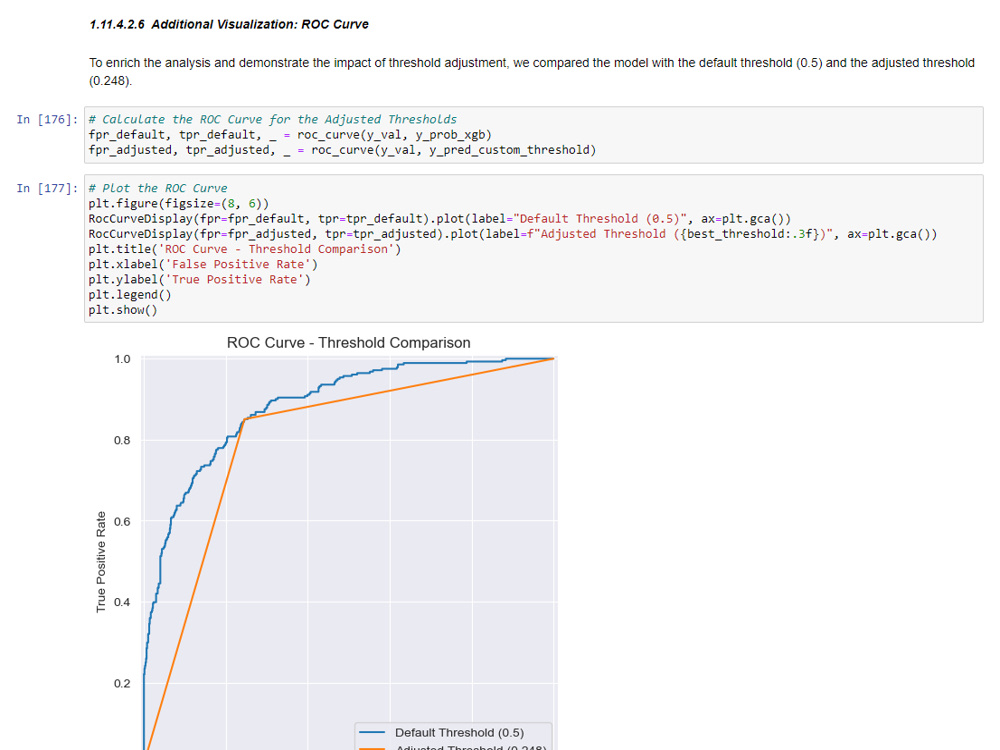Click the paragraph describing threshold adjustment comparison
The width and height of the screenshot is (1000, 750).
point(532,71)
